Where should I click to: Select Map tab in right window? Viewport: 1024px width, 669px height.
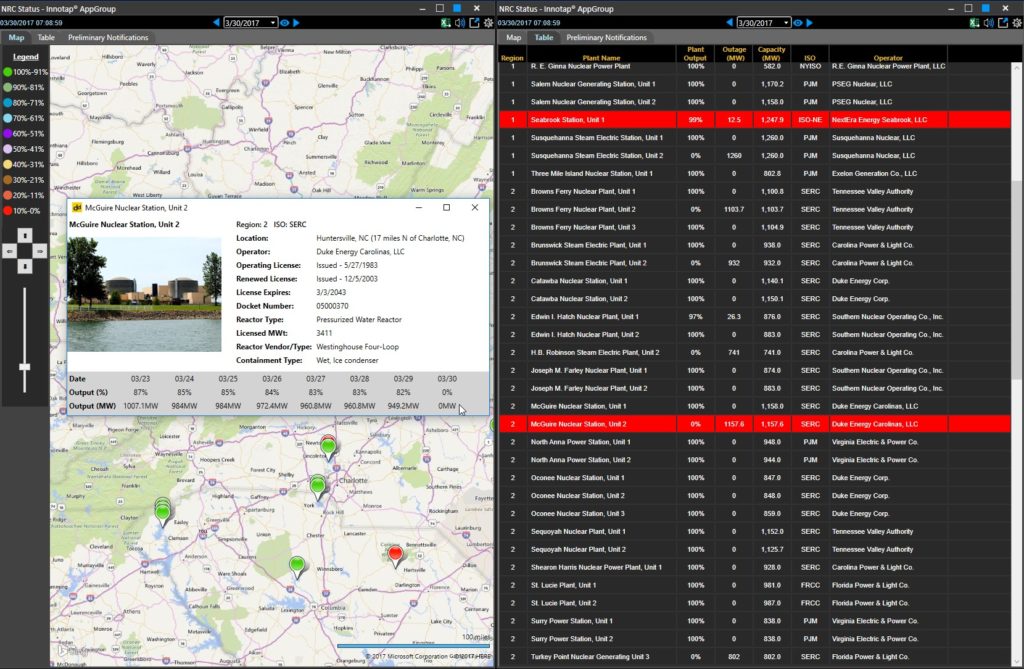click(514, 37)
